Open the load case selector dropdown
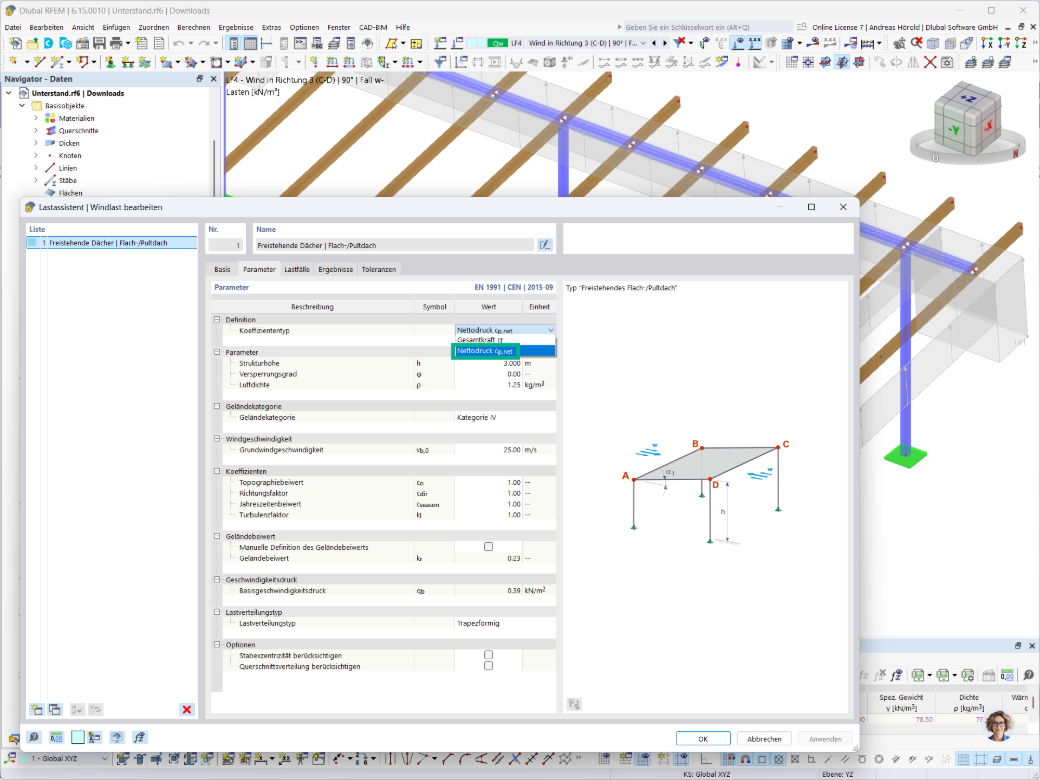The height and width of the screenshot is (780, 1040). [x=643, y=43]
